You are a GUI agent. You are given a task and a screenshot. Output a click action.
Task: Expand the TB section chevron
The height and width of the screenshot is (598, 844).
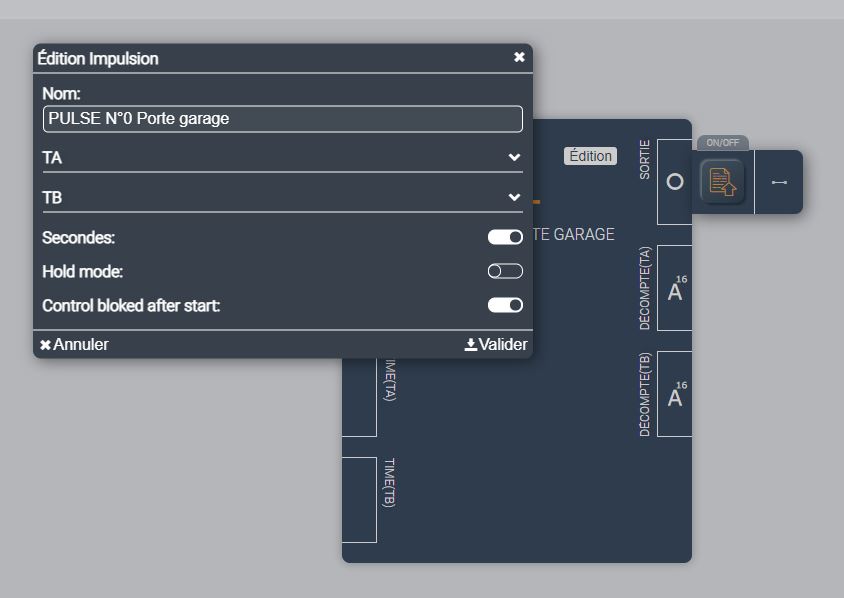[x=514, y=197]
